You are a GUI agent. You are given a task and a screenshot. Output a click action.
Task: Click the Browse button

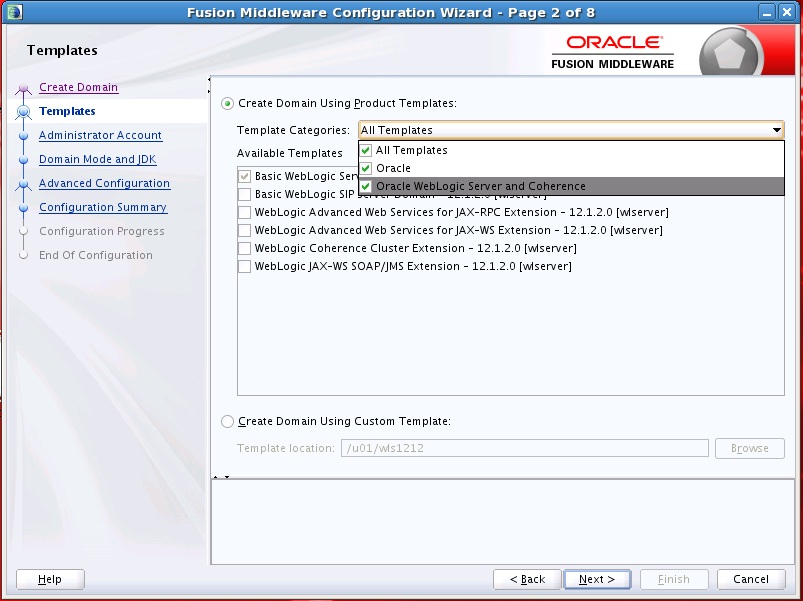[750, 448]
